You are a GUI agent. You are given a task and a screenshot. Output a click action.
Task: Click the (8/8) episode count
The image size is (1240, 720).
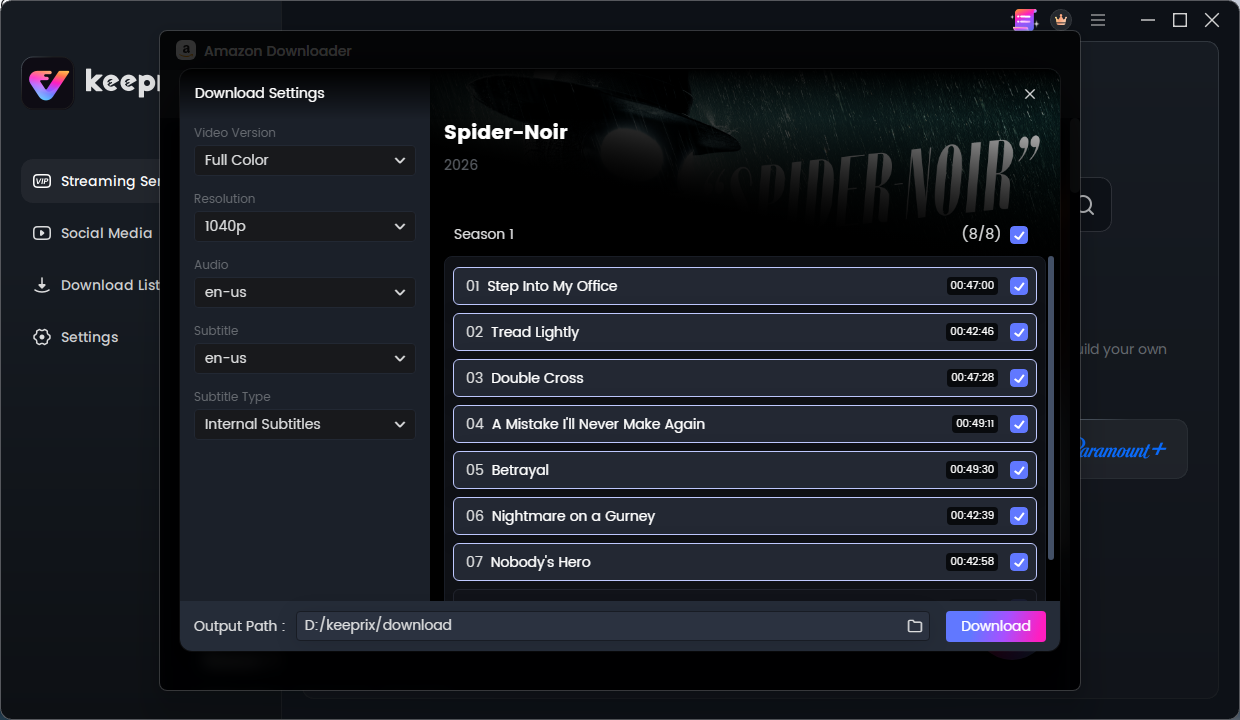[981, 234]
